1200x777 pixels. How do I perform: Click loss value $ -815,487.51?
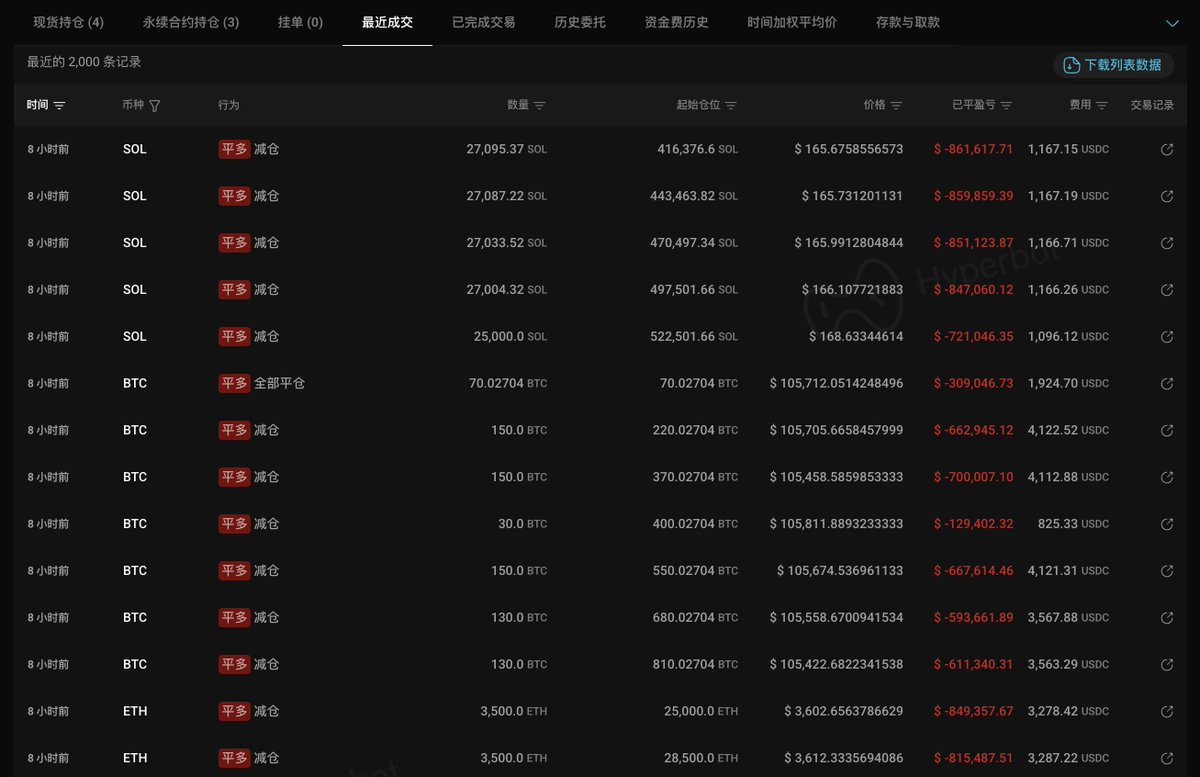click(973, 758)
